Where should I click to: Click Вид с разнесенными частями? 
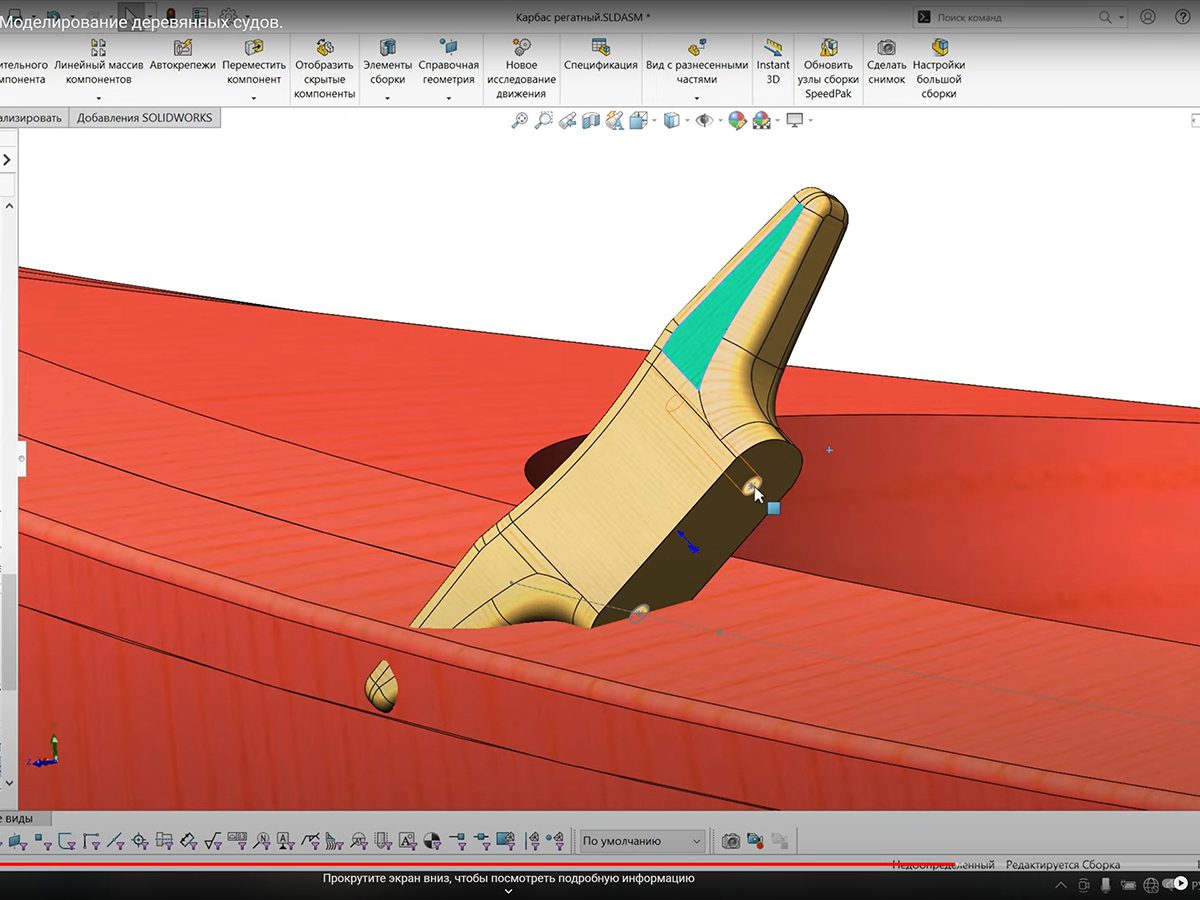[697, 60]
